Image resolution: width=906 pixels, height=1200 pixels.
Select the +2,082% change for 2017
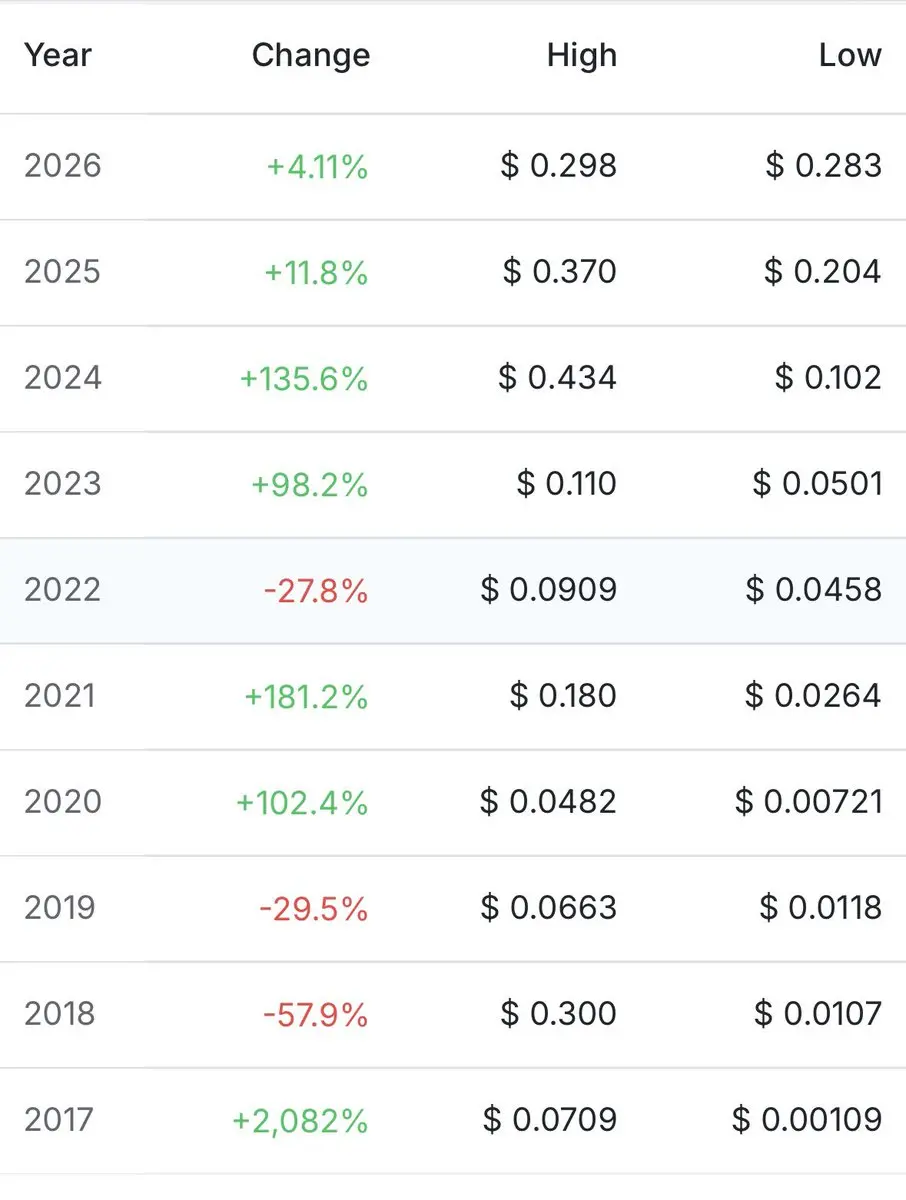300,1120
